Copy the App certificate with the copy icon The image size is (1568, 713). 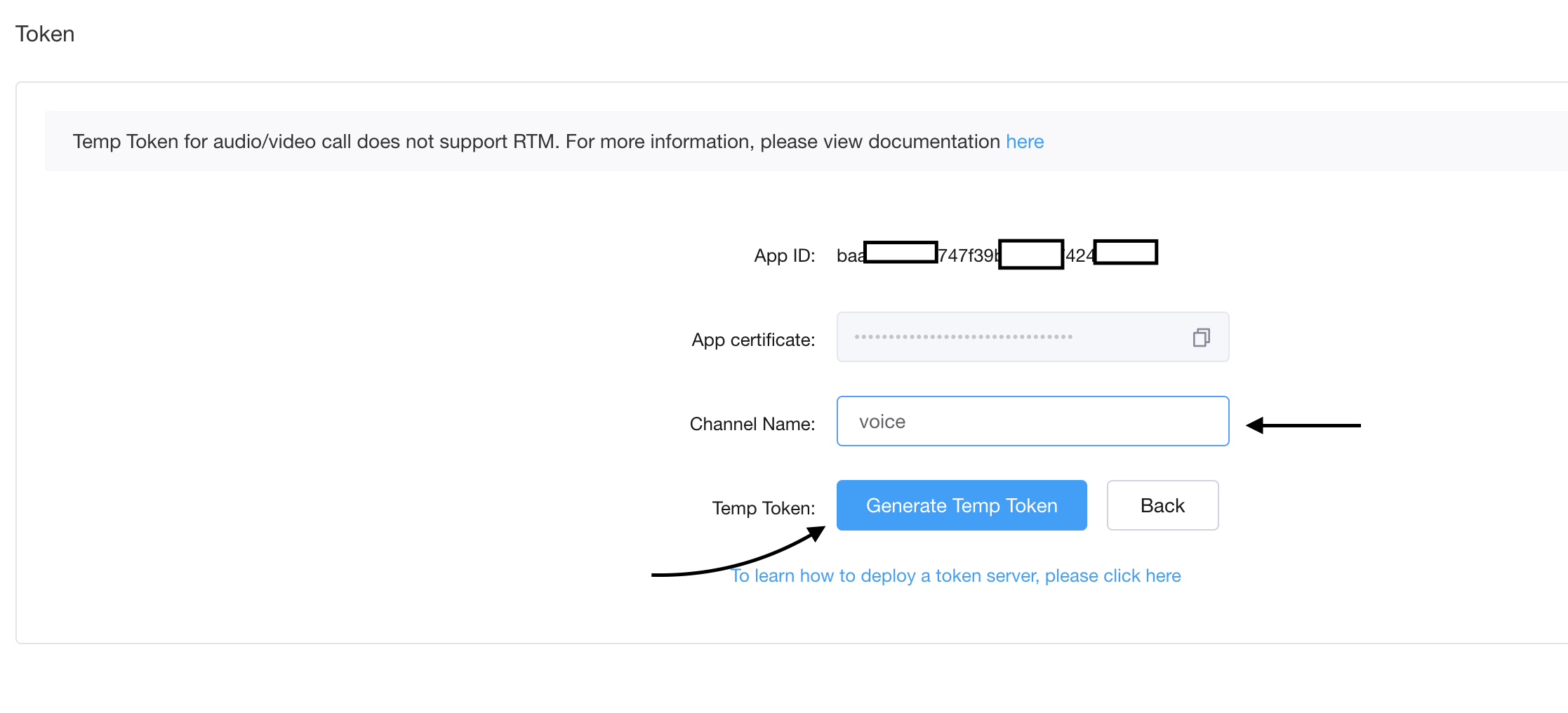click(x=1201, y=338)
